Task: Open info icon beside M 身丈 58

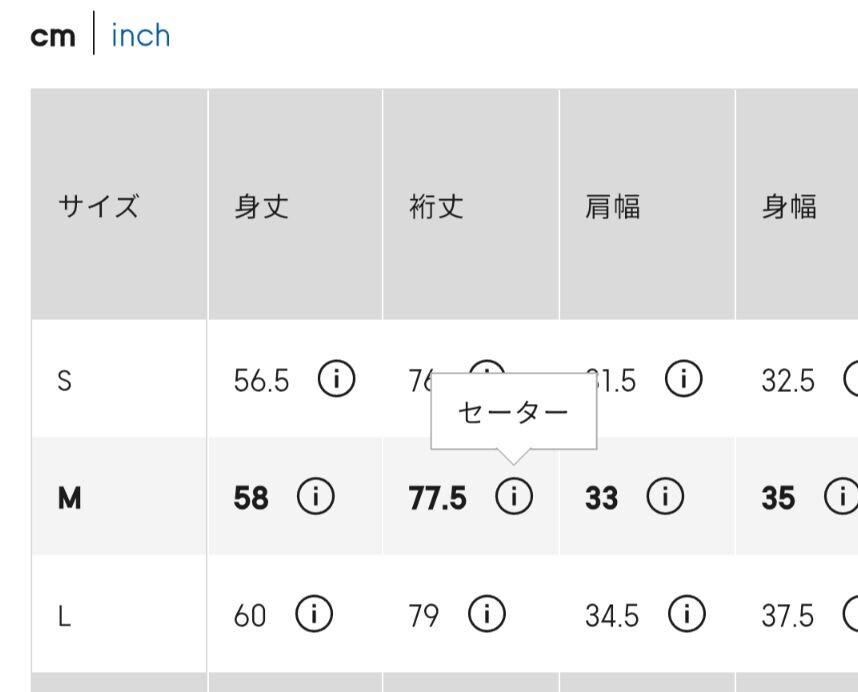Action: pos(316,496)
